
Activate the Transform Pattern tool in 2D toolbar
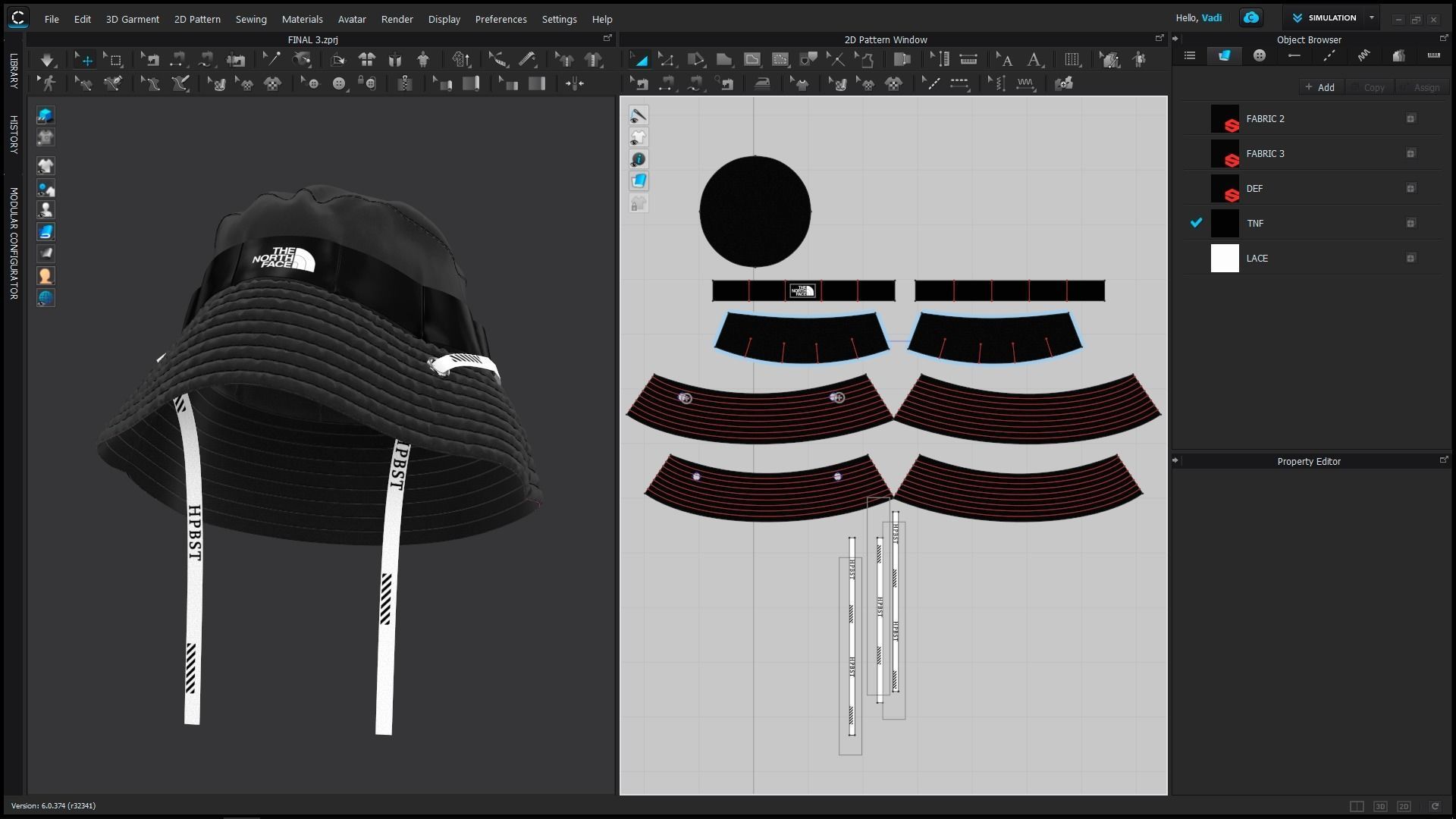tap(639, 59)
